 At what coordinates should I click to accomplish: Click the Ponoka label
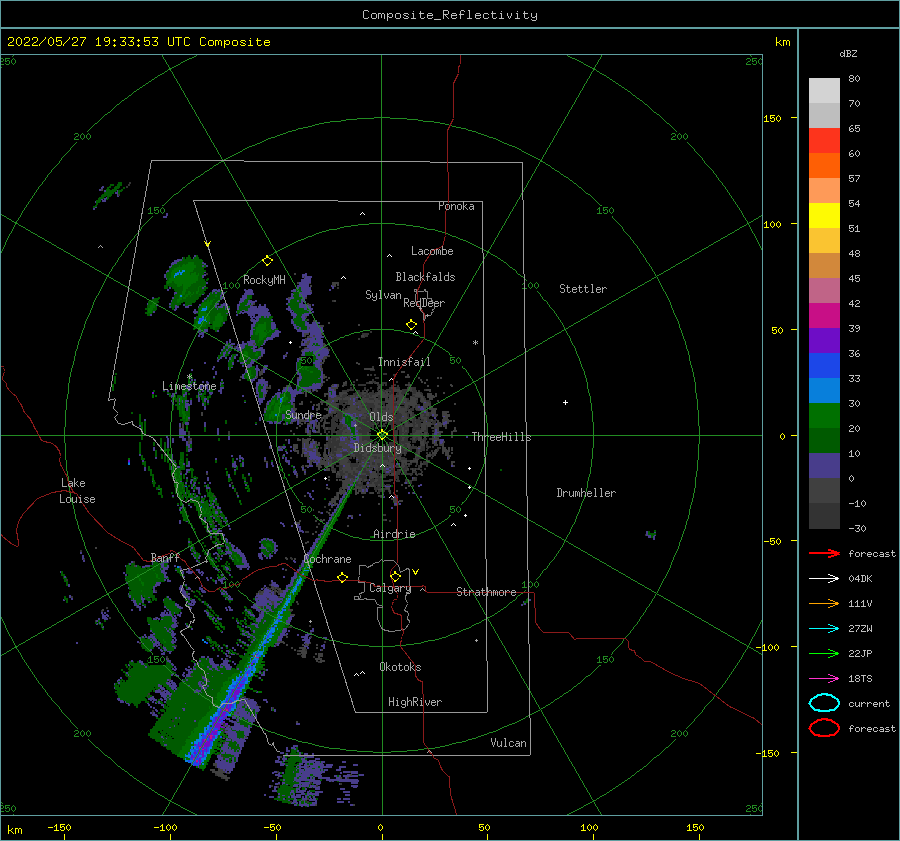click(x=456, y=206)
